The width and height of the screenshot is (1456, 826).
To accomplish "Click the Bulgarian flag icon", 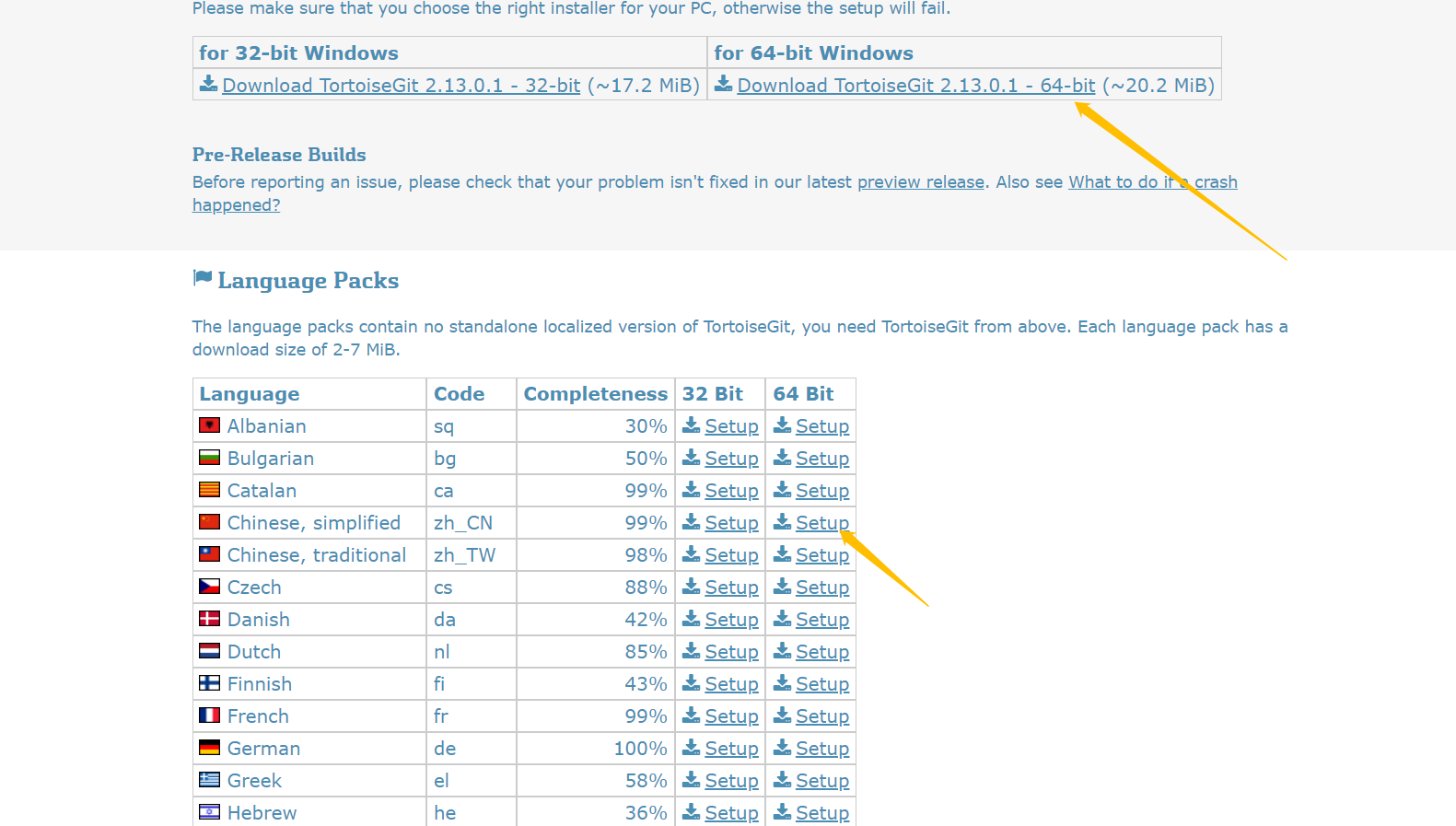I will pyautogui.click(x=210, y=458).
